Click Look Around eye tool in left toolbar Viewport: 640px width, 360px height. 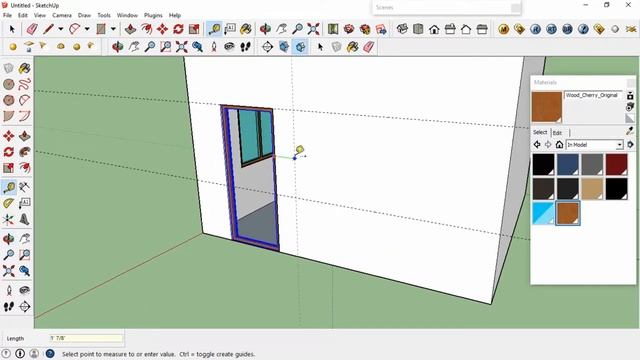point(24,290)
